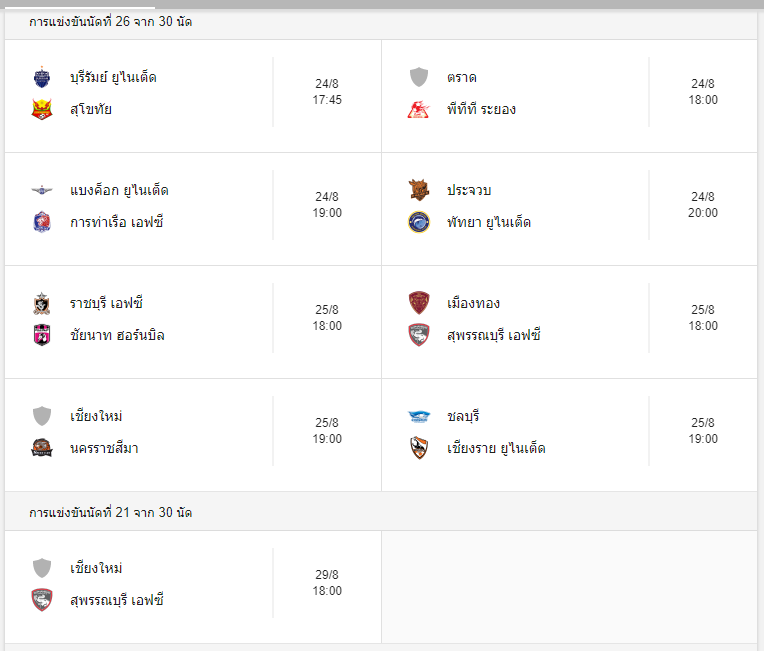The width and height of the screenshot is (764, 651).
Task: Click the matchday 26 of 30 header
Action: click(110, 21)
